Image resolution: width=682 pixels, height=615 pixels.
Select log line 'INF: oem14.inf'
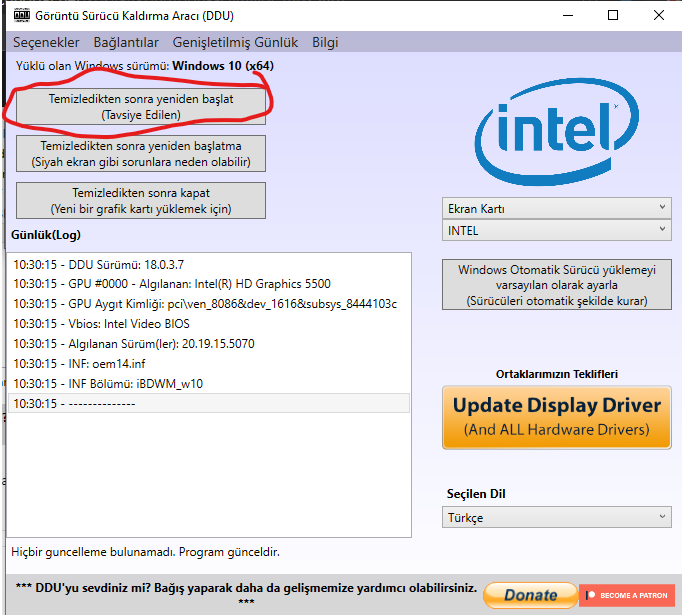tap(209, 364)
